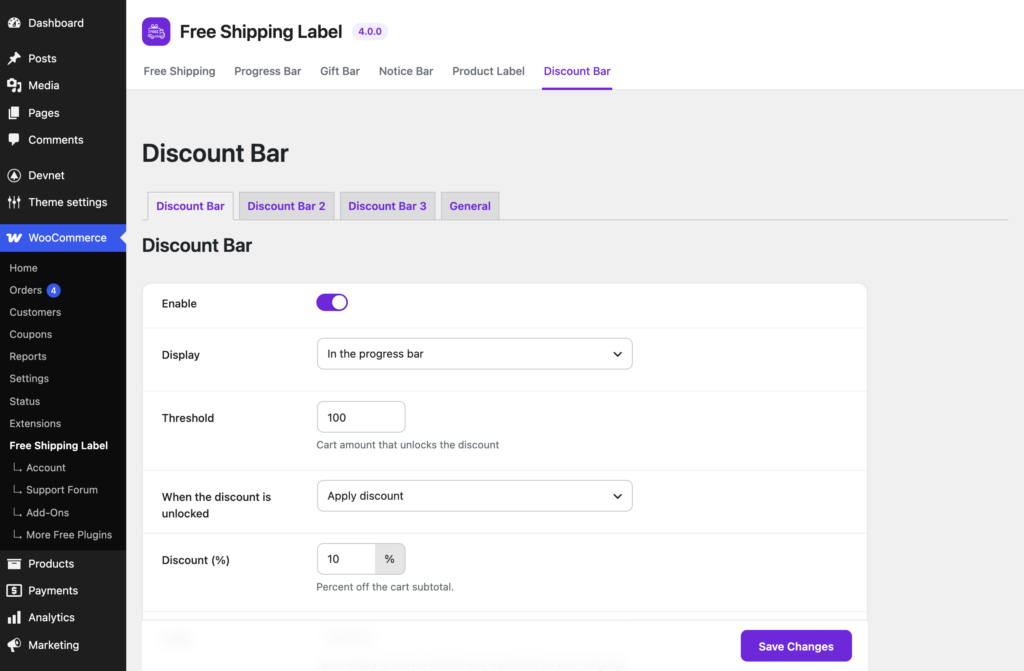Viewport: 1024px width, 671px height.
Task: Open the Account sub-item
Action: pyautogui.click(x=46, y=468)
